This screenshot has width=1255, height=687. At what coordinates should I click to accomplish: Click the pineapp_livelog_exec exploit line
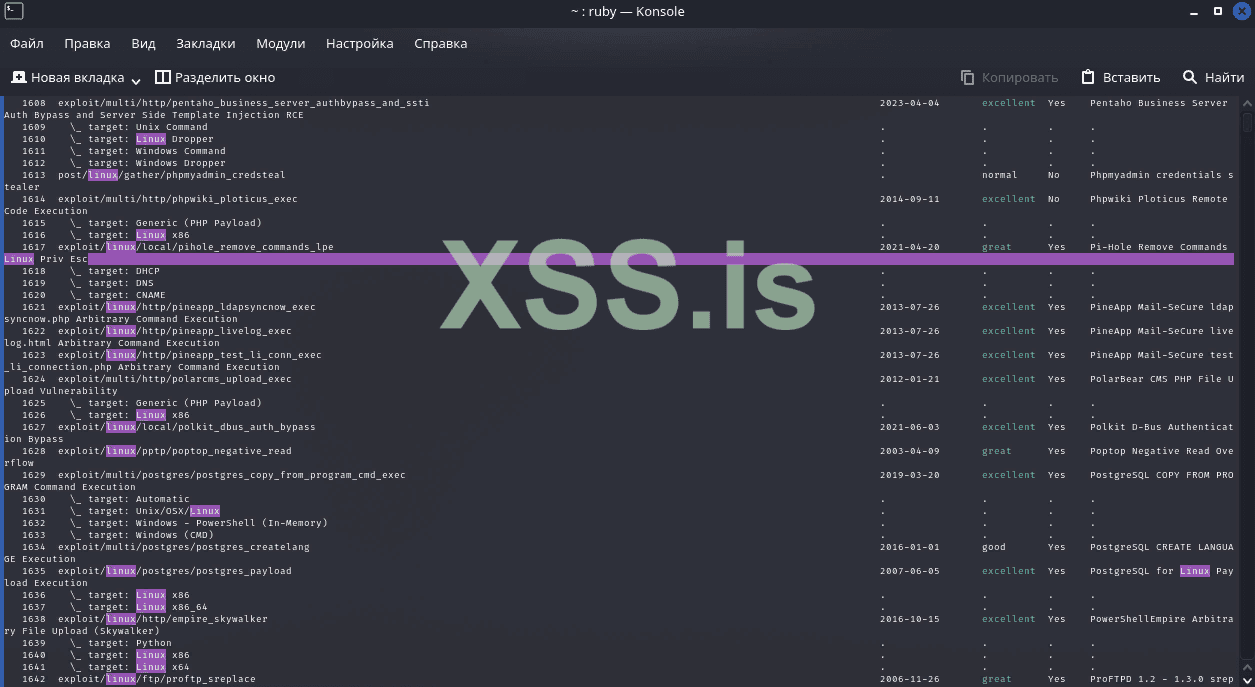pos(175,331)
